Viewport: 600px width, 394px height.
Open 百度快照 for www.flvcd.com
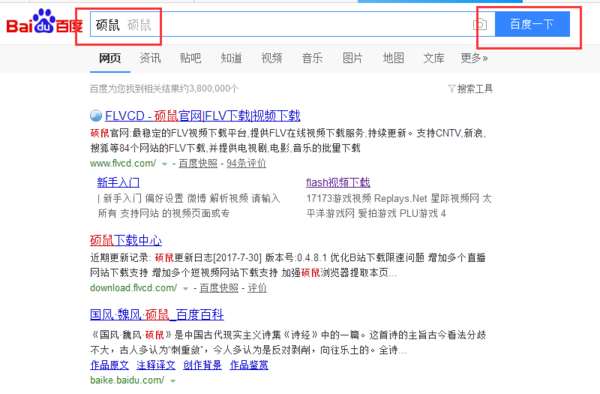point(198,163)
